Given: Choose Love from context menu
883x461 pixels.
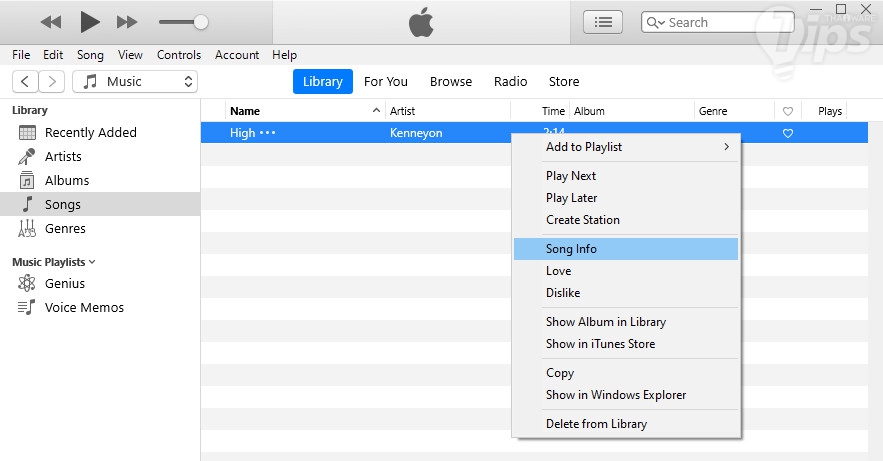Looking at the screenshot, I should click(x=626, y=271).
